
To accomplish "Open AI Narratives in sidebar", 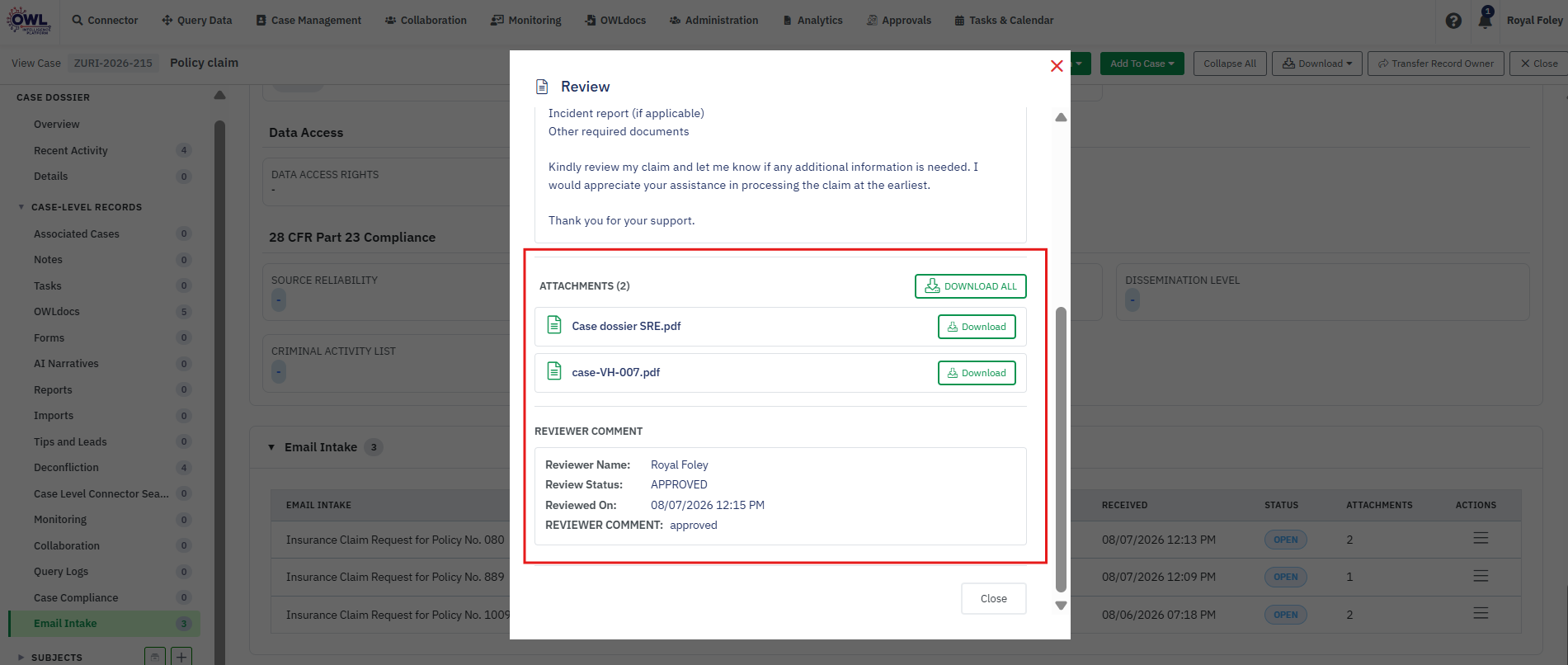I will 66,364.
